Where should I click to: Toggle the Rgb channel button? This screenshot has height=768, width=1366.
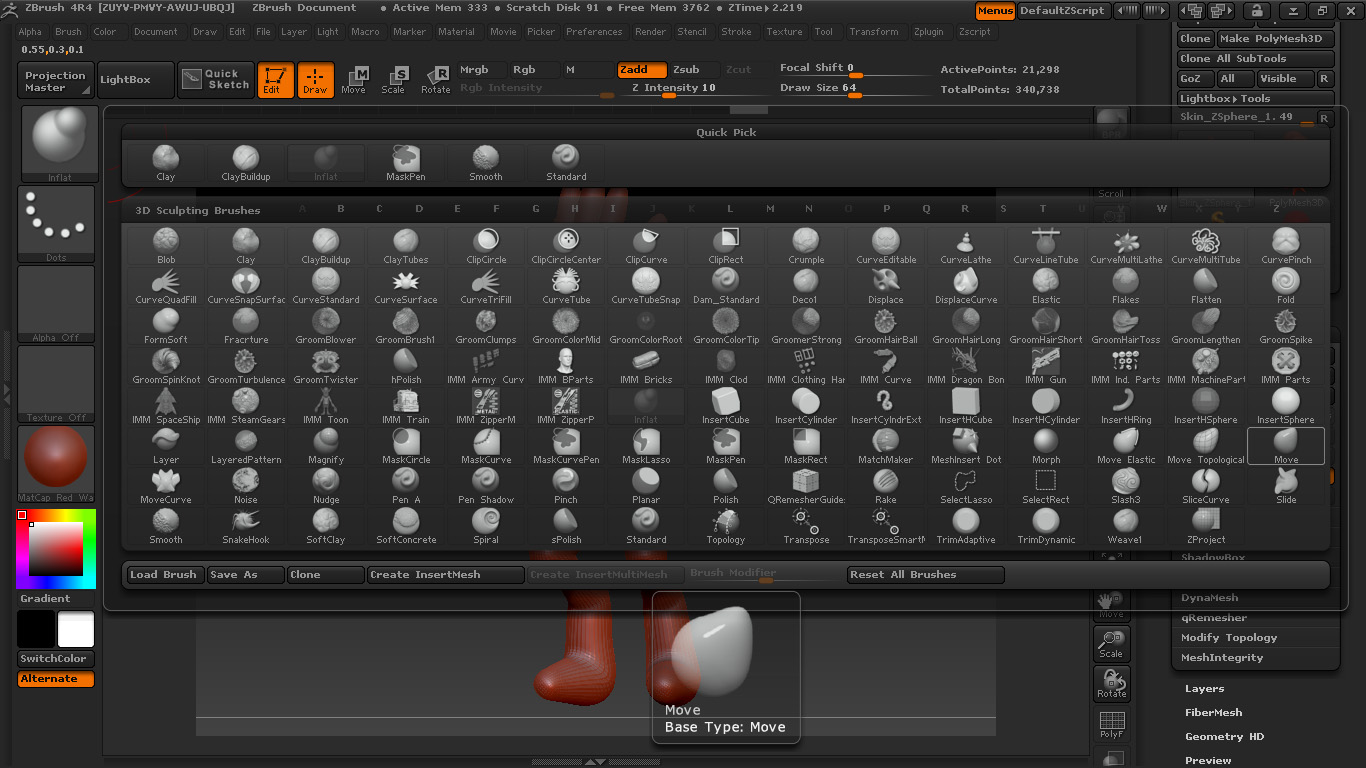533,70
